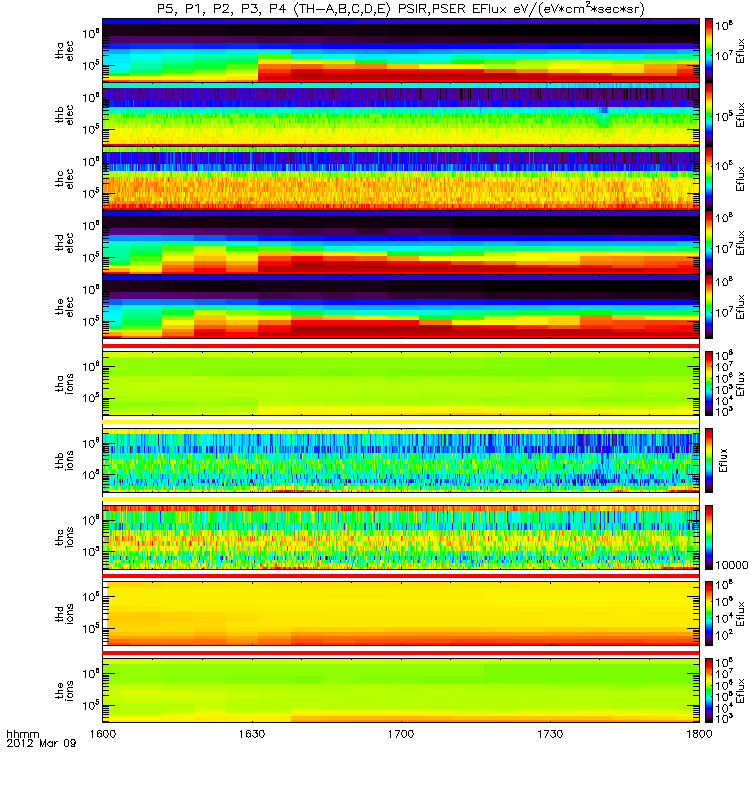This screenshot has width=750, height=800.
Task: Click the Eflux label beside thb ions color bar
Action: click(722, 460)
